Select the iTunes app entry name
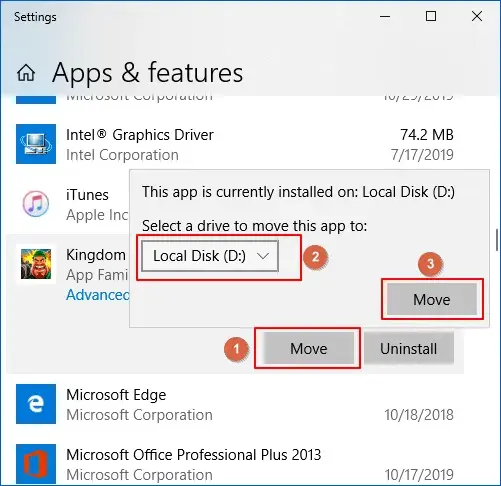Image resolution: width=501 pixels, height=486 pixels. pyautogui.click(x=87, y=195)
